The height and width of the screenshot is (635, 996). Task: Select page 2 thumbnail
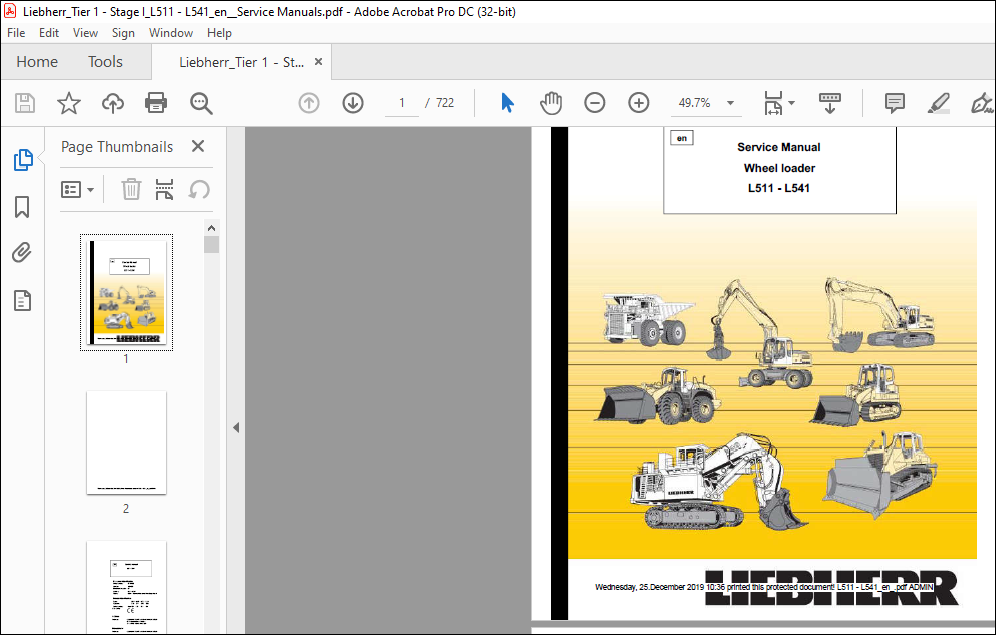click(126, 443)
